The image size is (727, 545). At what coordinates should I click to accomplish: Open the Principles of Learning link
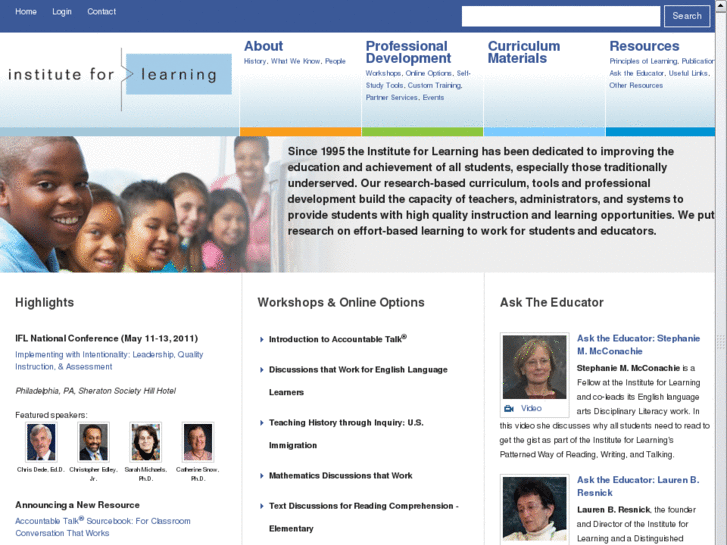(x=643, y=61)
